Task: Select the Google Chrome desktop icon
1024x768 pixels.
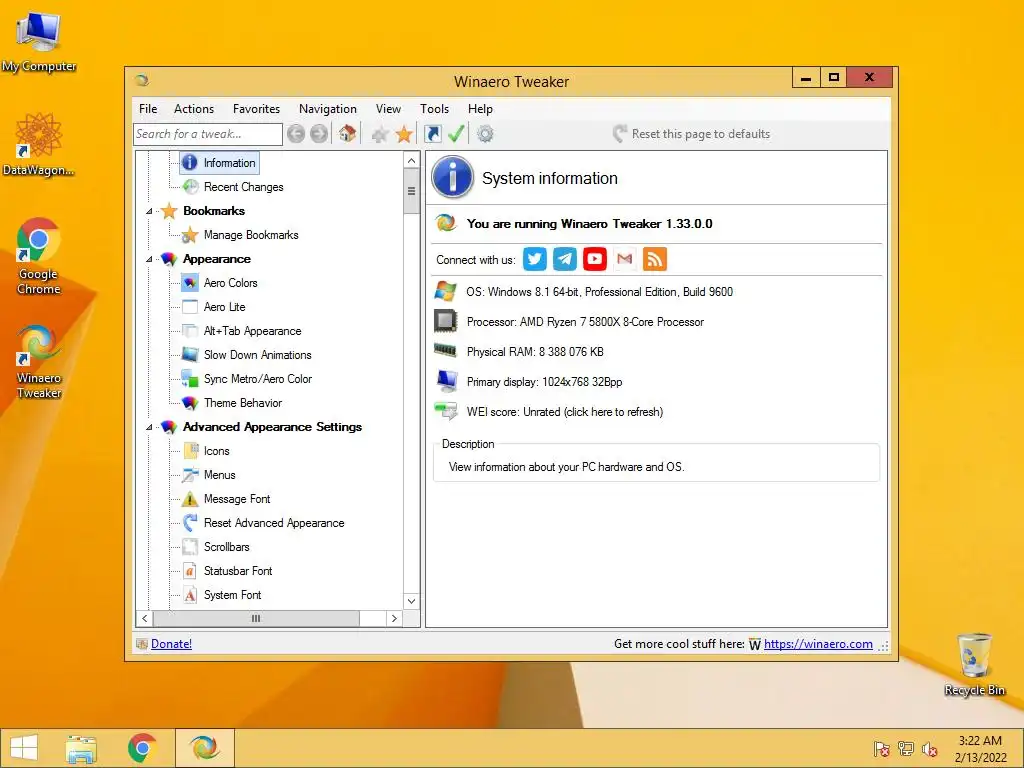Action: [39, 257]
